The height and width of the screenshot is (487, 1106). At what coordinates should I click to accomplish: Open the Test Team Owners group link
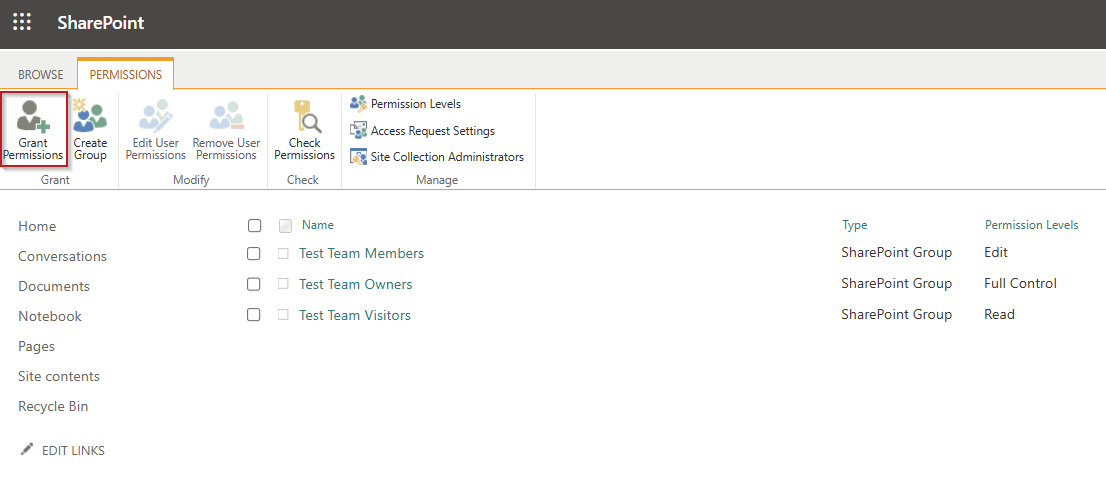[355, 285]
